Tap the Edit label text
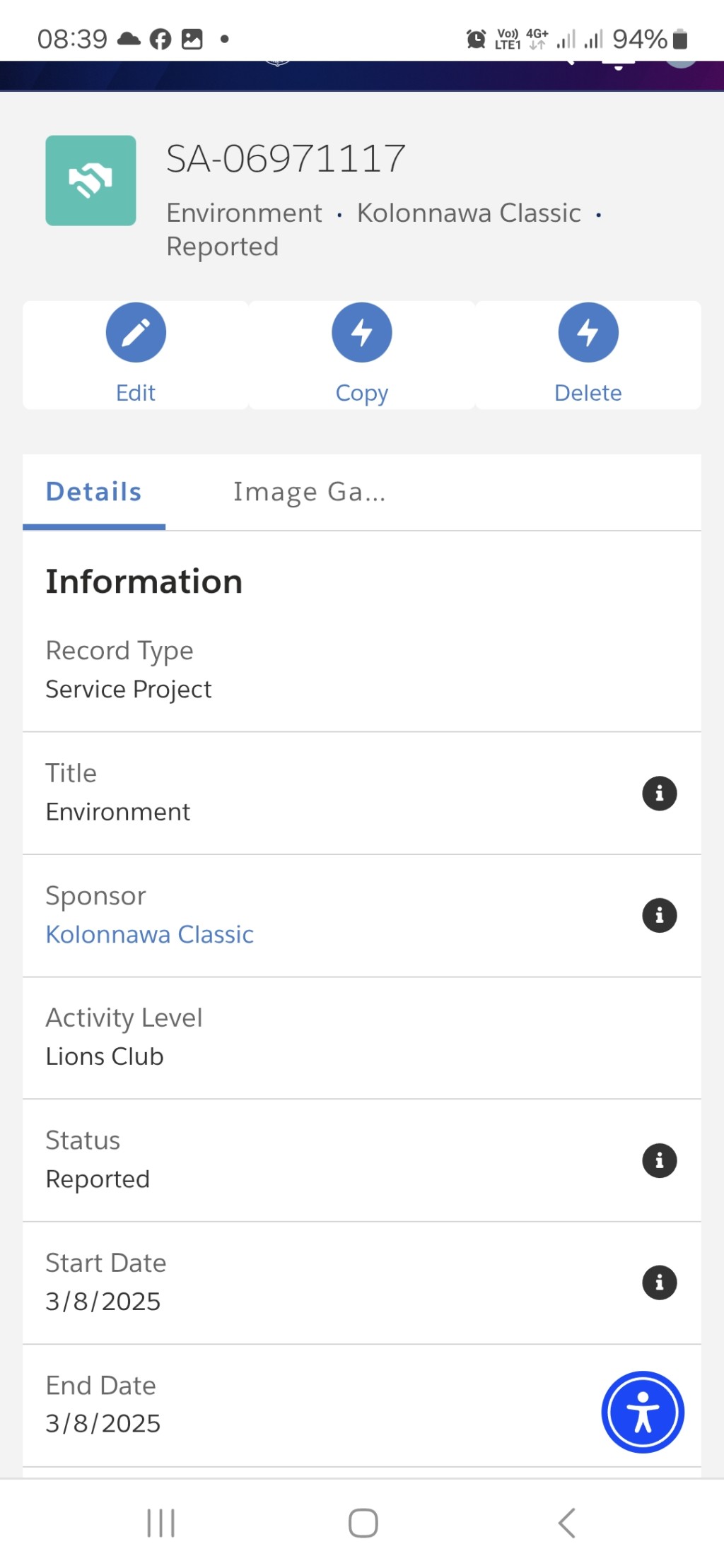The width and height of the screenshot is (724, 1568). pos(136,393)
